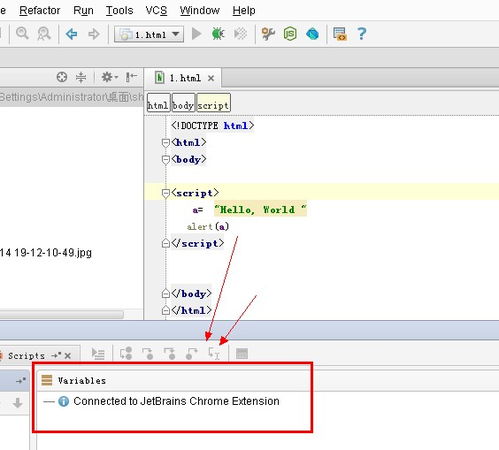
Task: Click the blue info icon beside connection message
Action: (x=63, y=401)
